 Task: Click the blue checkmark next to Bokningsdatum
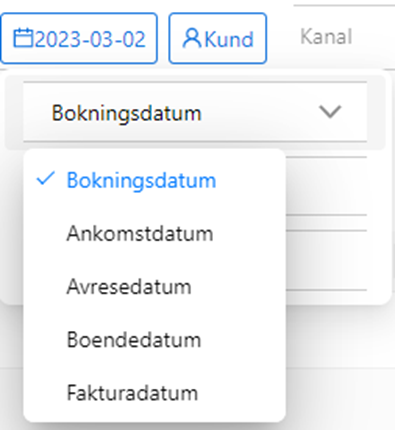45,179
